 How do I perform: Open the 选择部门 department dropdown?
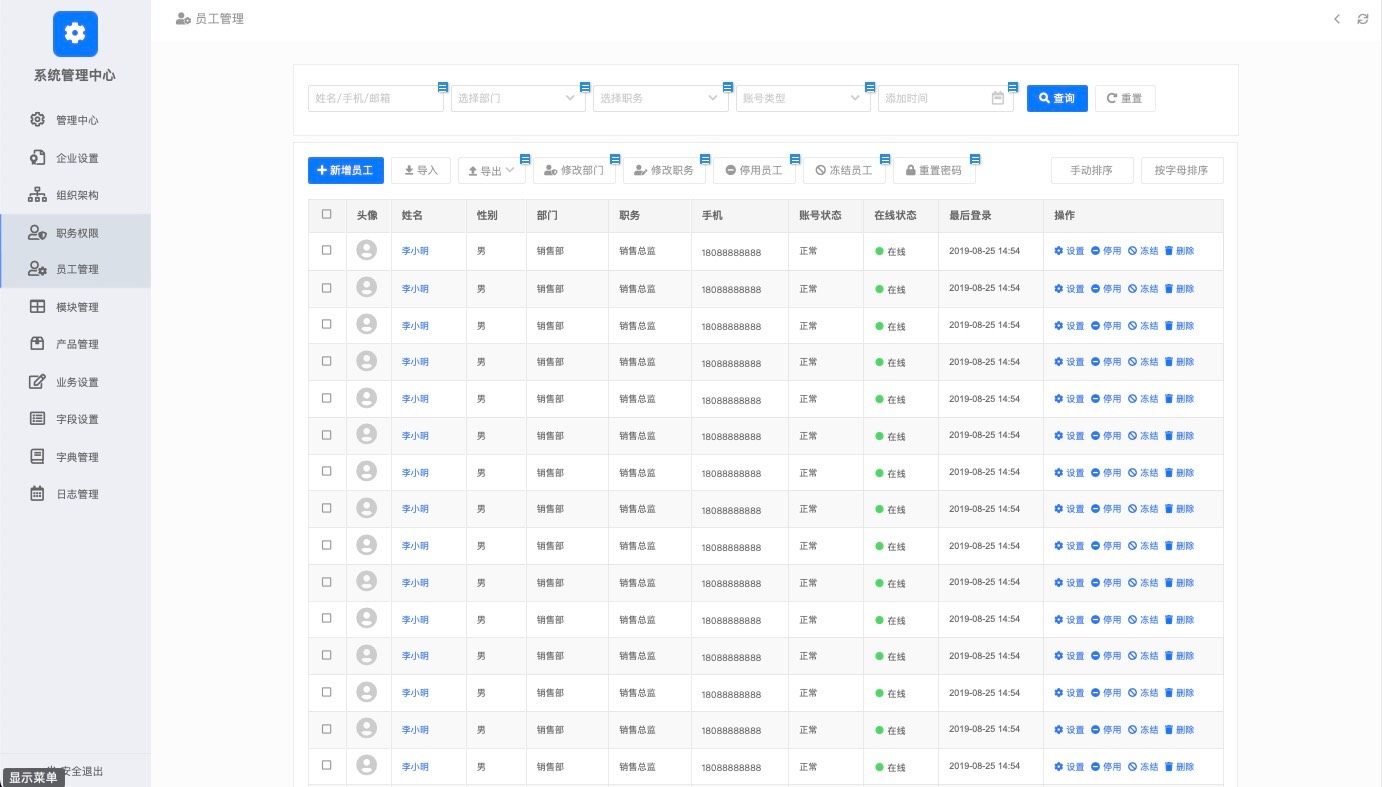pyautogui.click(x=518, y=98)
